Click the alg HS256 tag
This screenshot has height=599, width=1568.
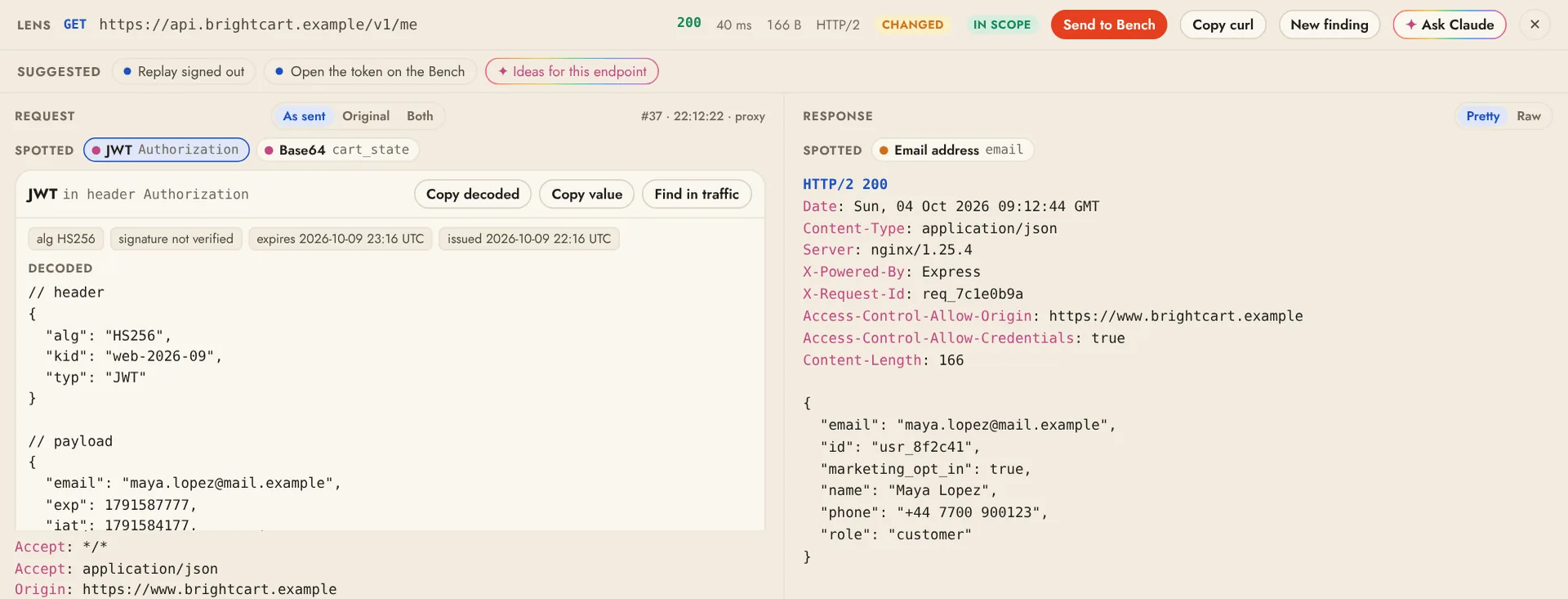66,239
